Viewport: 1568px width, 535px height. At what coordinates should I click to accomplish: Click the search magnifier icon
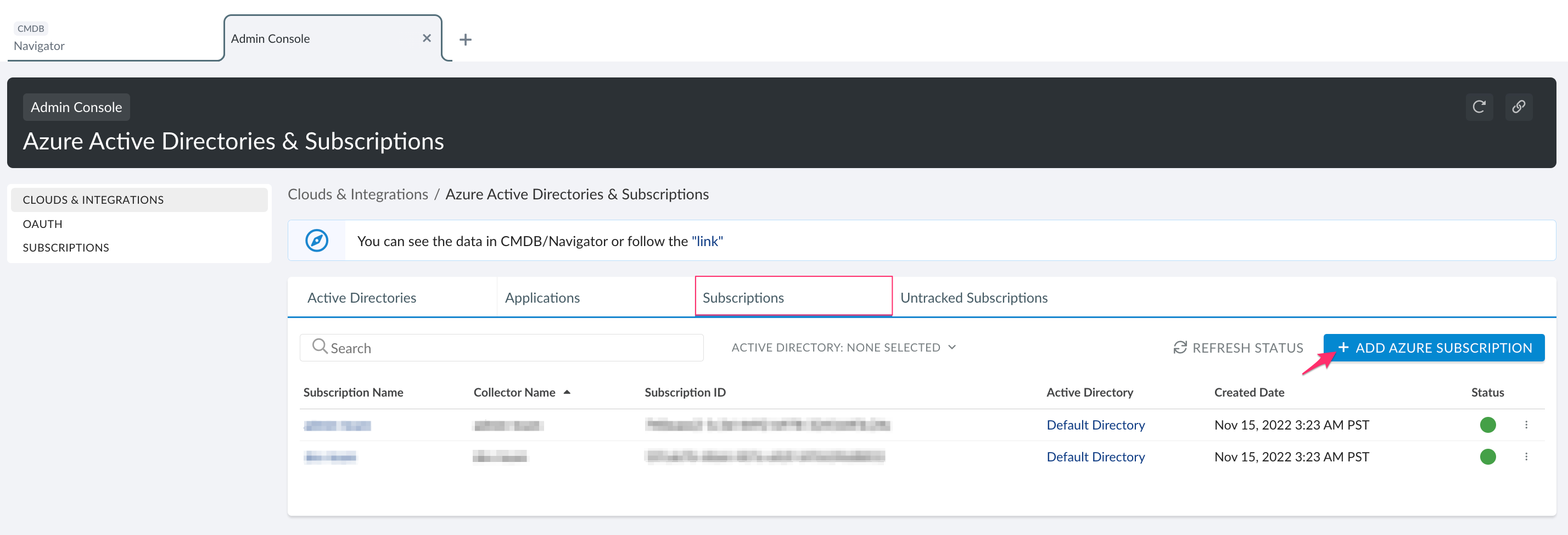(320, 347)
